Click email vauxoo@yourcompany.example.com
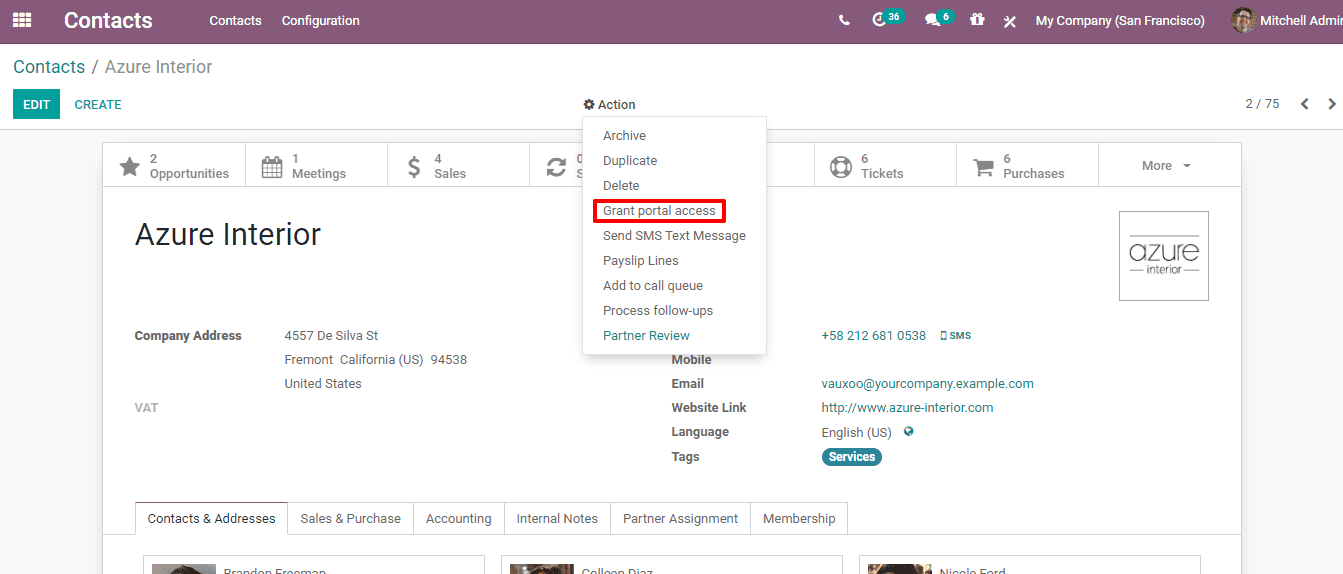The width and height of the screenshot is (1343, 574). tap(927, 384)
